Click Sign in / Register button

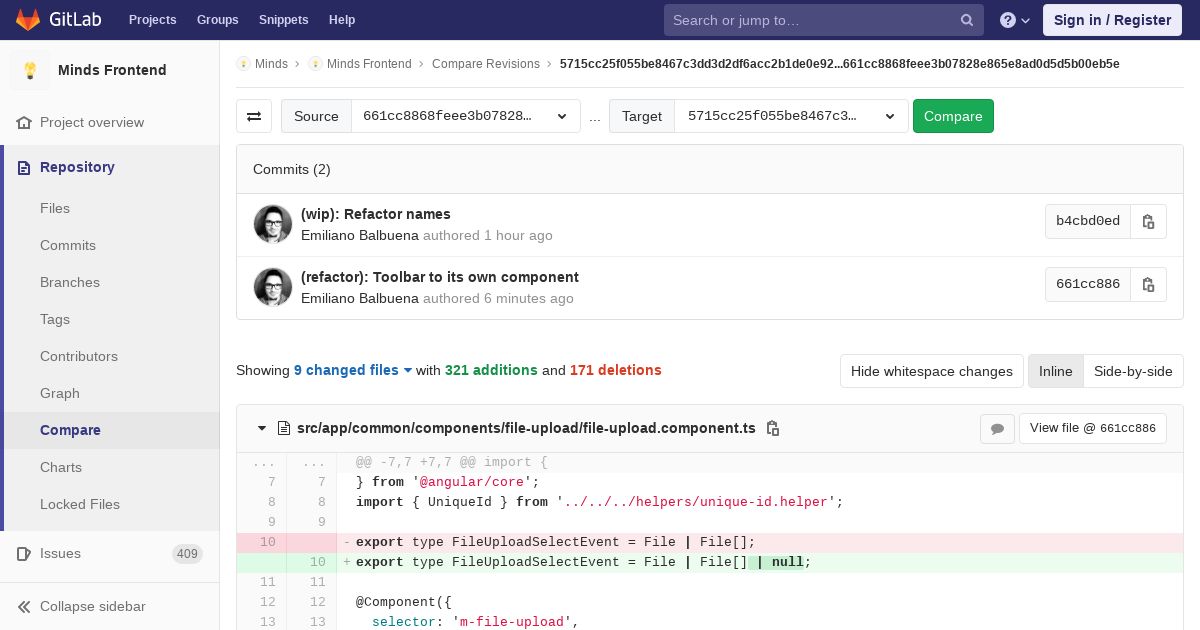click(x=1112, y=20)
